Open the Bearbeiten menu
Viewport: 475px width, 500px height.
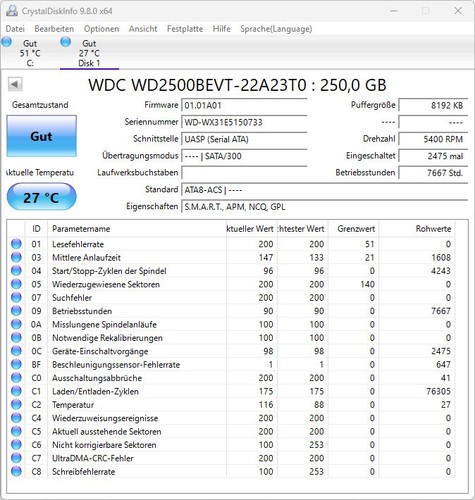(54, 29)
